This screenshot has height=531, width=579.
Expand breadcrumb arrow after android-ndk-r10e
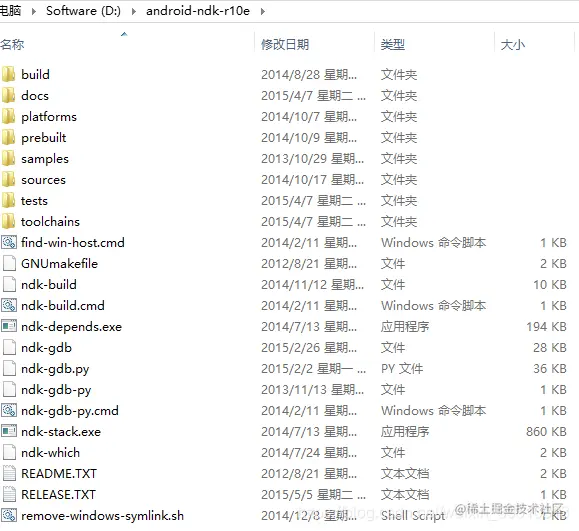pyautogui.click(x=263, y=11)
